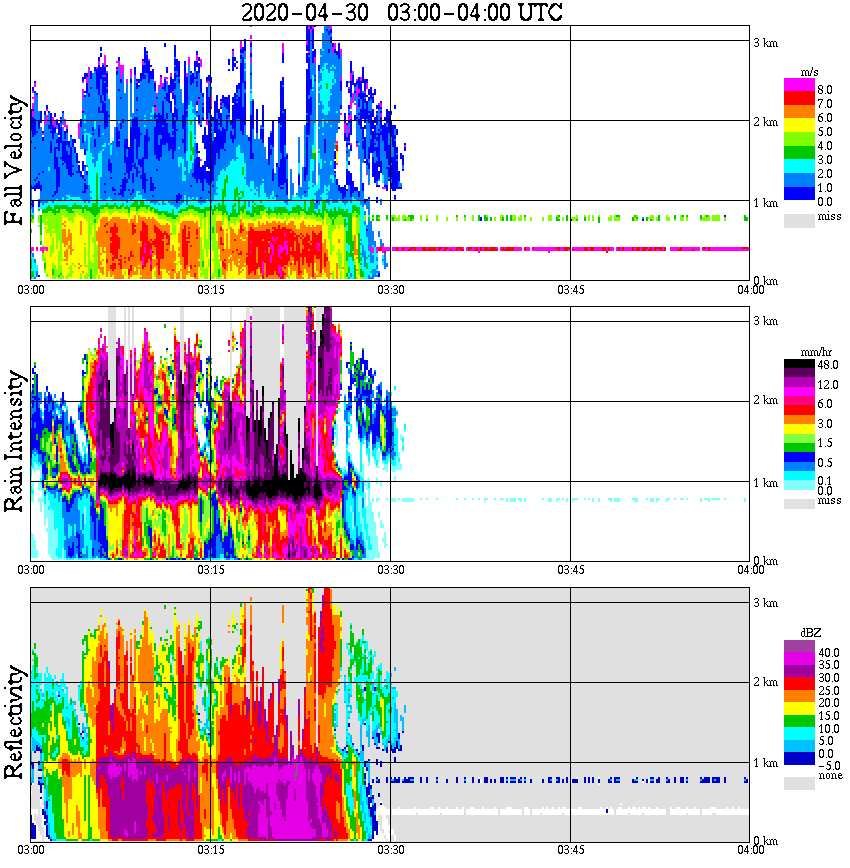Screen dimensions: 850x868
Task: Click 03:15 tick label under Reflectivity plot
Action: coord(210,850)
